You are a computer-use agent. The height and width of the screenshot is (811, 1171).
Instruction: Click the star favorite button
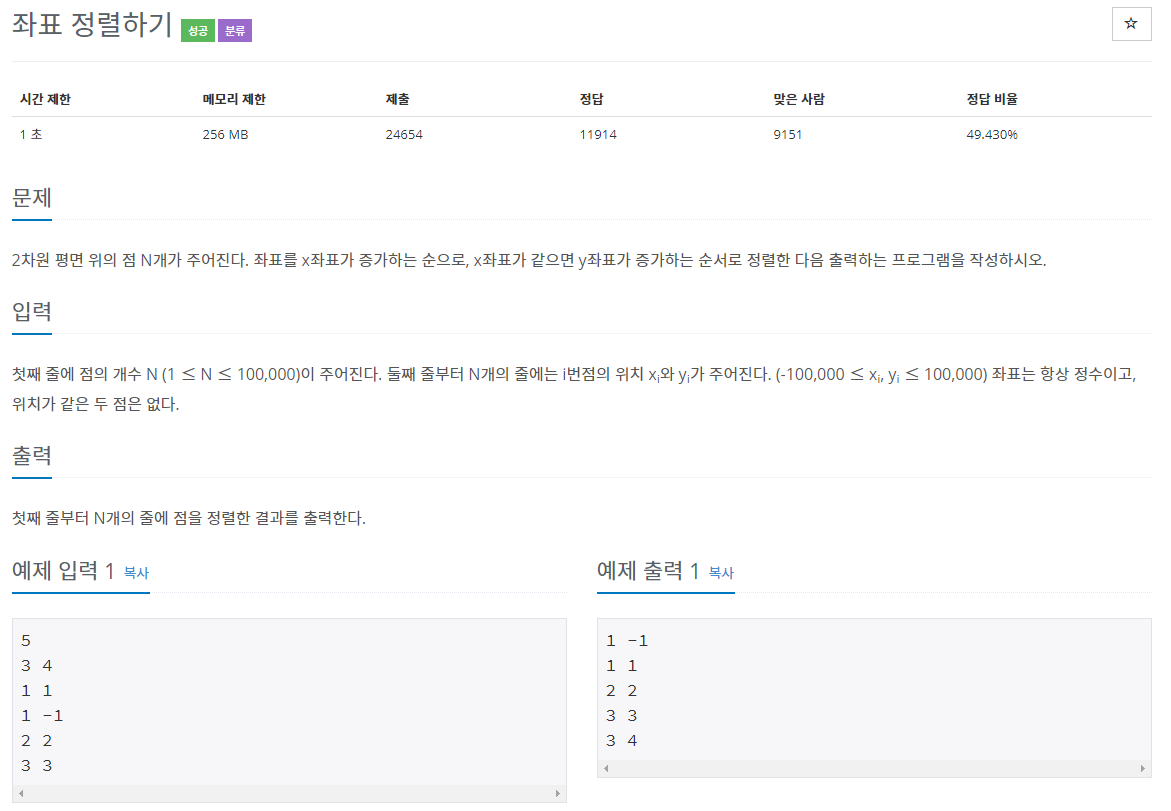(x=1131, y=24)
